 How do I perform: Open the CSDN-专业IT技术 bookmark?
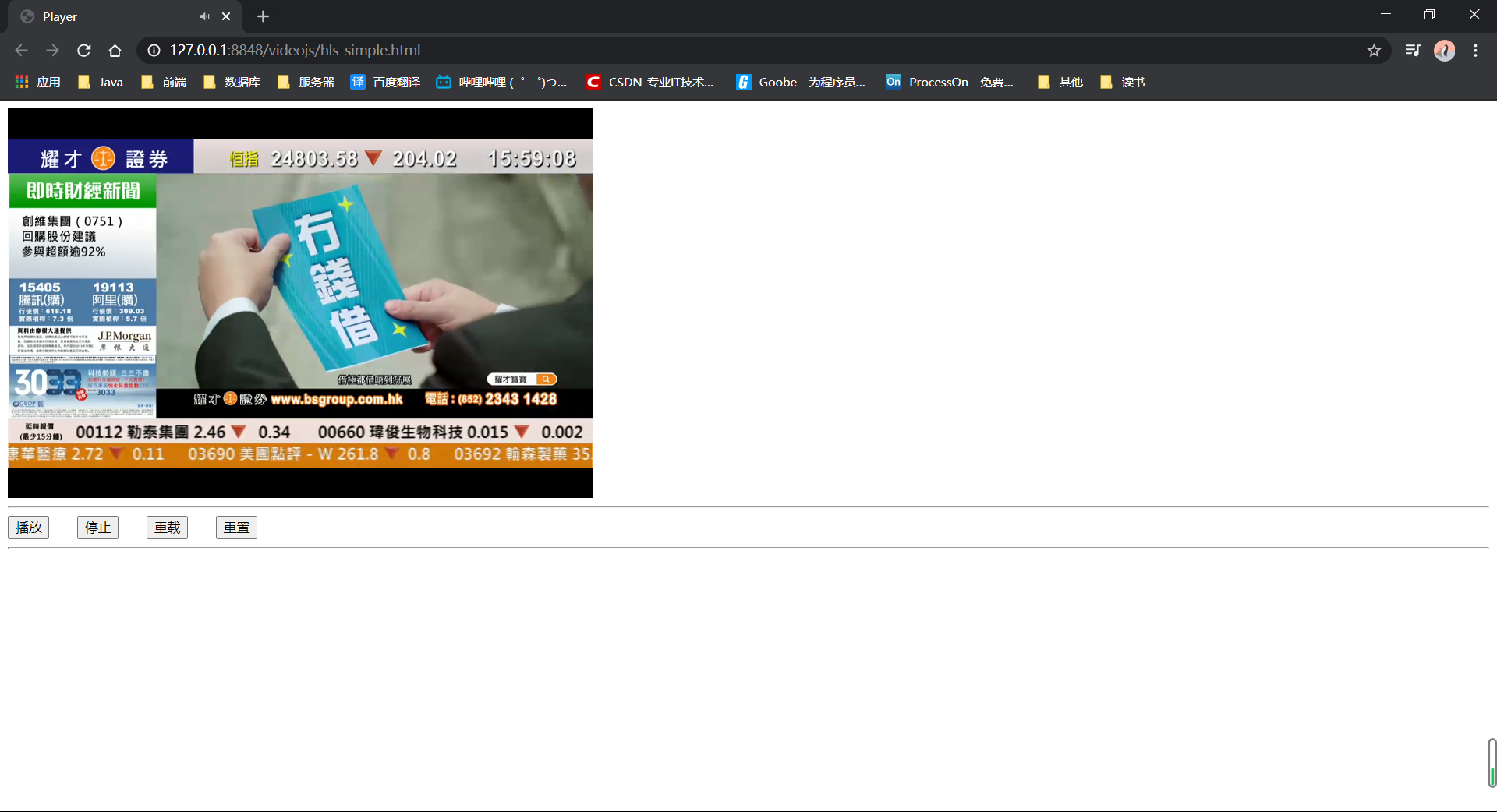point(650,82)
